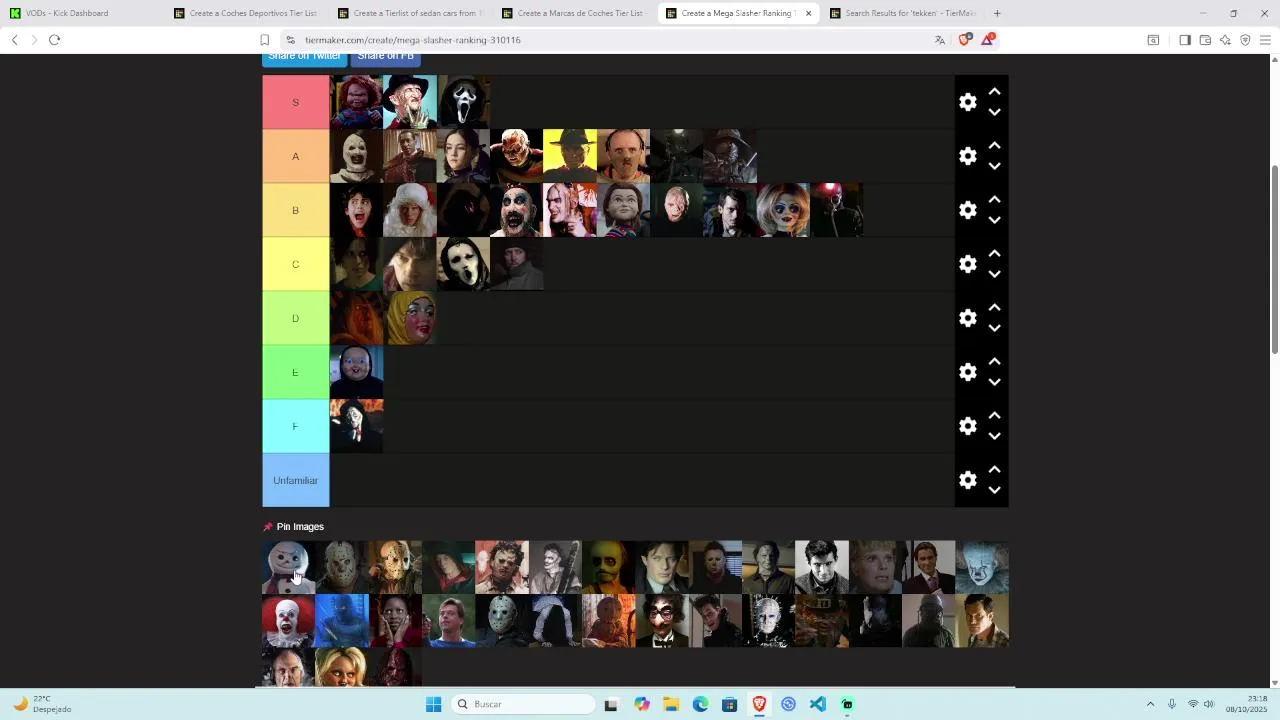Switch to Tierlist of sedan cars tab
This screenshot has width=1280, height=720.
pyautogui.click(x=410, y=13)
